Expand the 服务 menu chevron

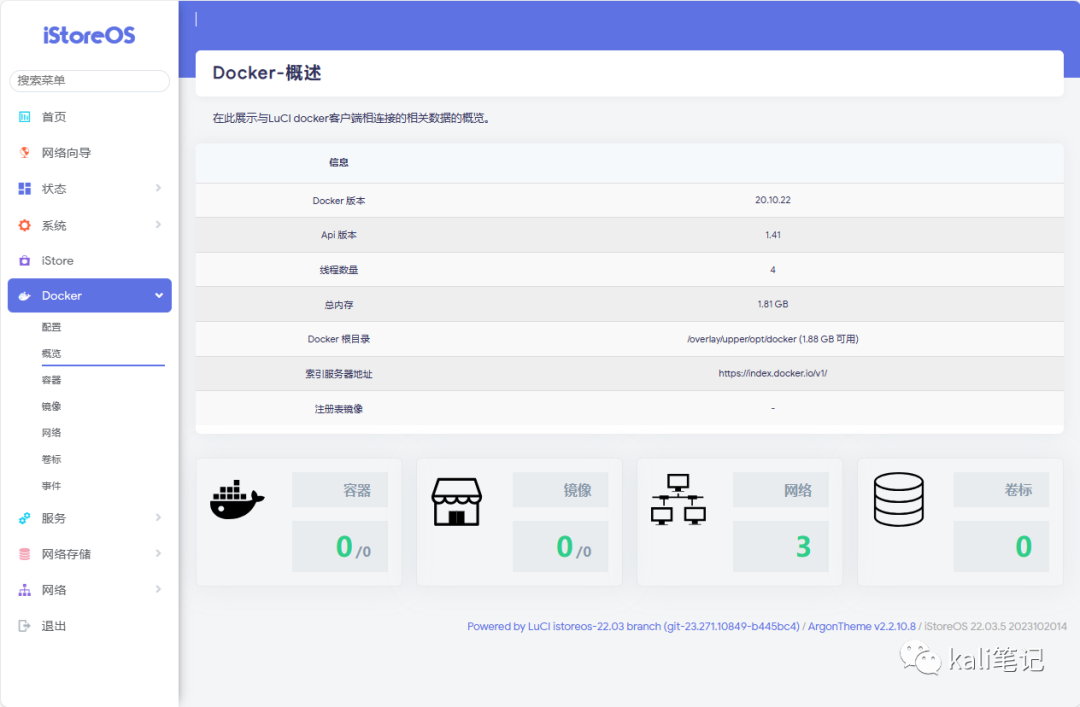coord(158,518)
